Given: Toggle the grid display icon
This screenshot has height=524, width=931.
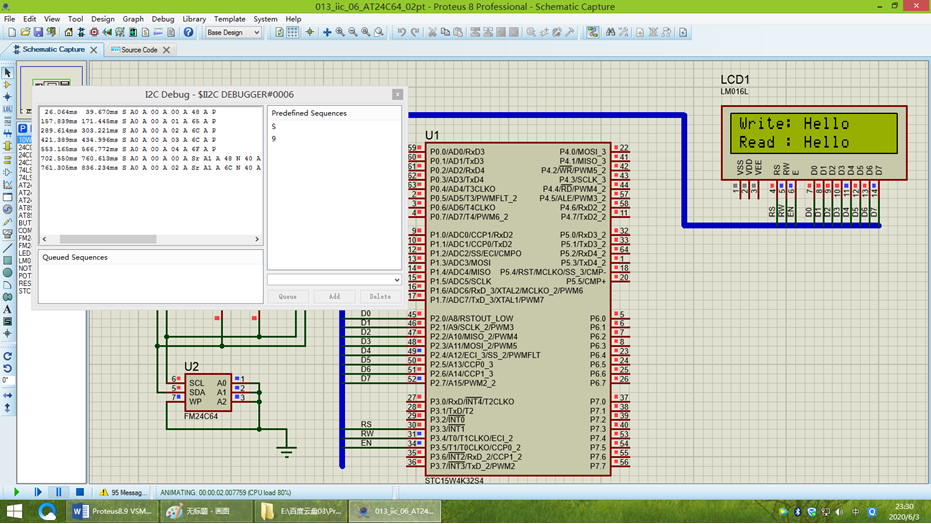Looking at the screenshot, I should [293, 32].
